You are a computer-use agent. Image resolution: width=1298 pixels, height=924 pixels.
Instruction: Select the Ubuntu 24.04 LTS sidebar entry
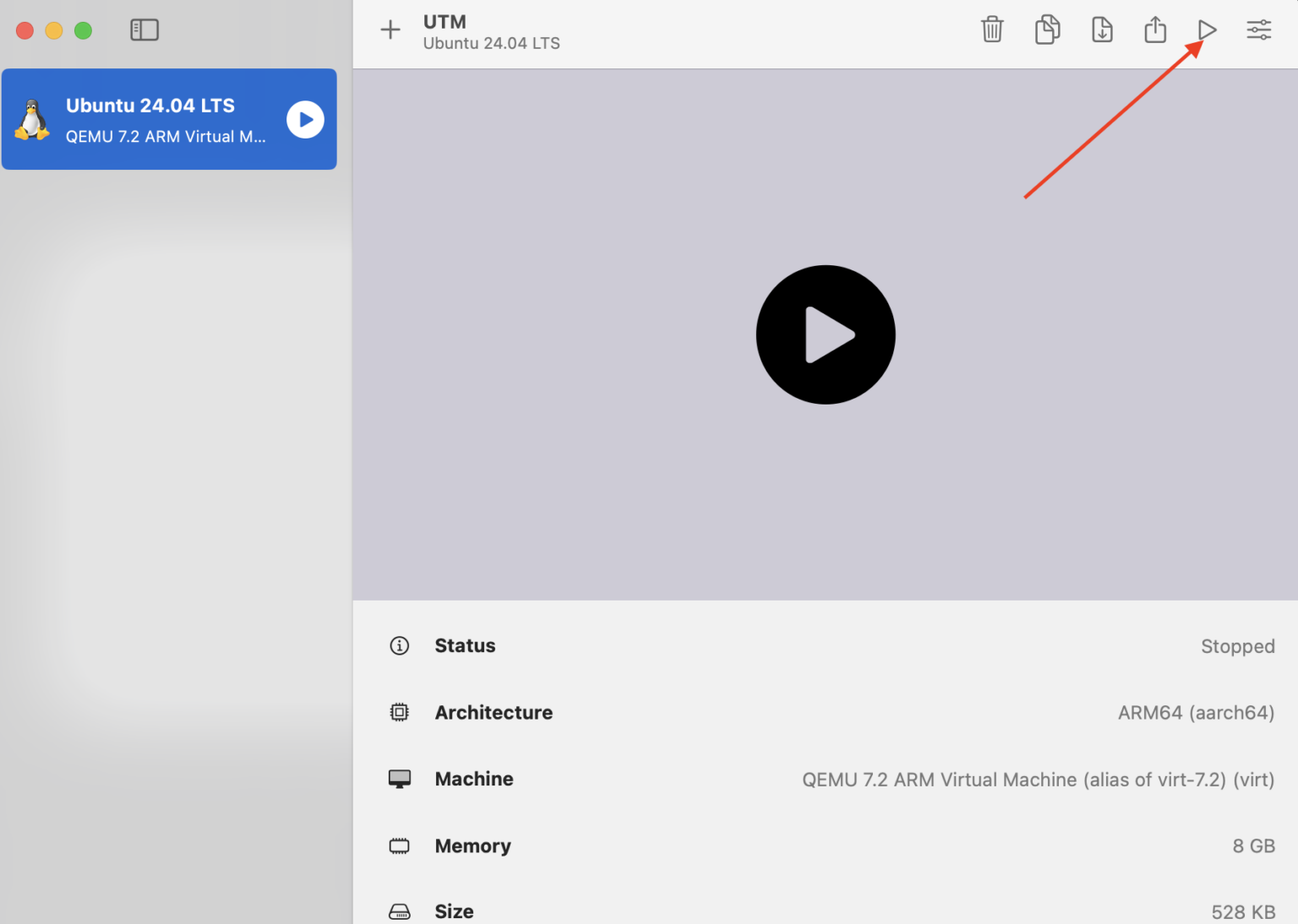(169, 119)
